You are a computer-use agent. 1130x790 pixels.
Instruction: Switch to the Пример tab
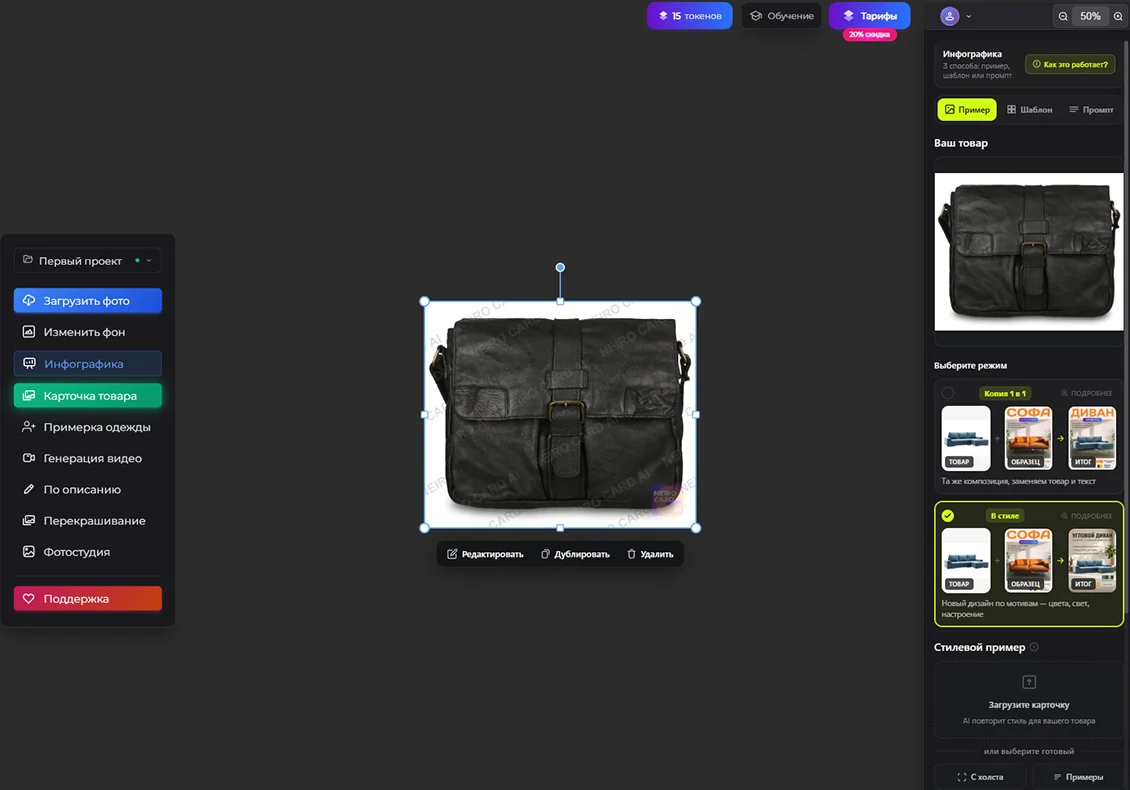click(x=967, y=110)
